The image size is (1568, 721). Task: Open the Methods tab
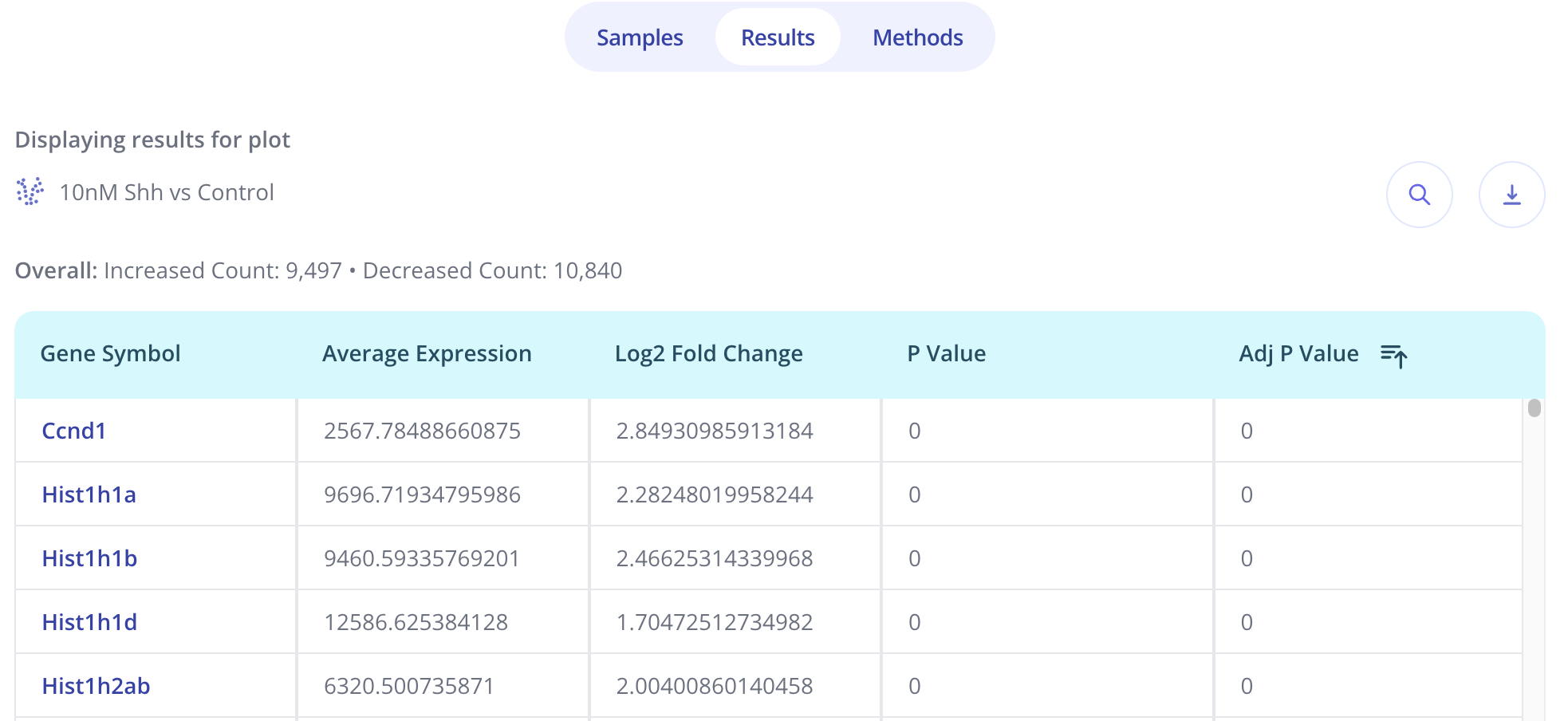[x=917, y=37]
